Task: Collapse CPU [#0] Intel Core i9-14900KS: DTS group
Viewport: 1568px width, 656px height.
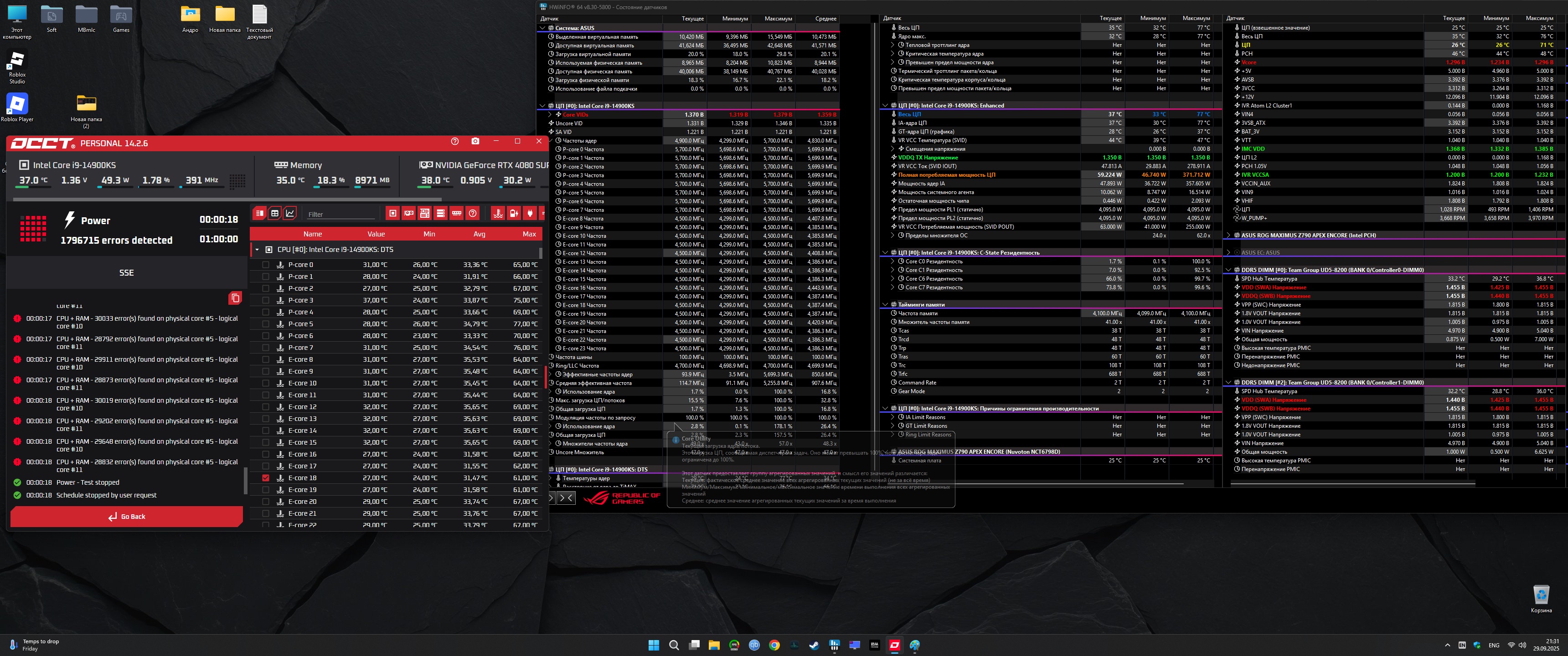Action: pos(257,250)
